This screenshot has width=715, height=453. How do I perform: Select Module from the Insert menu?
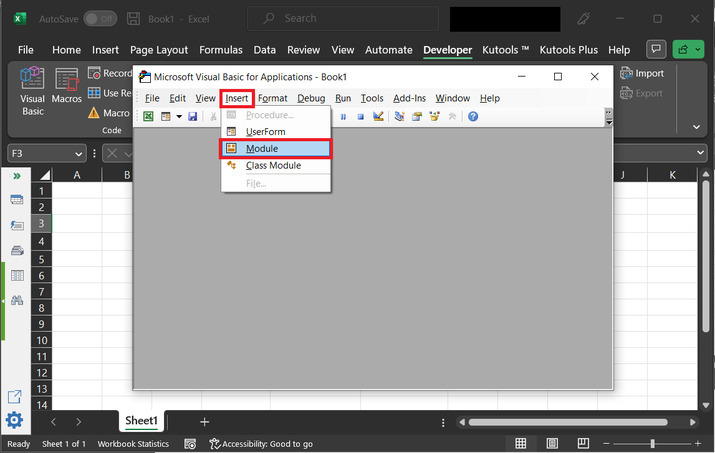click(x=276, y=149)
